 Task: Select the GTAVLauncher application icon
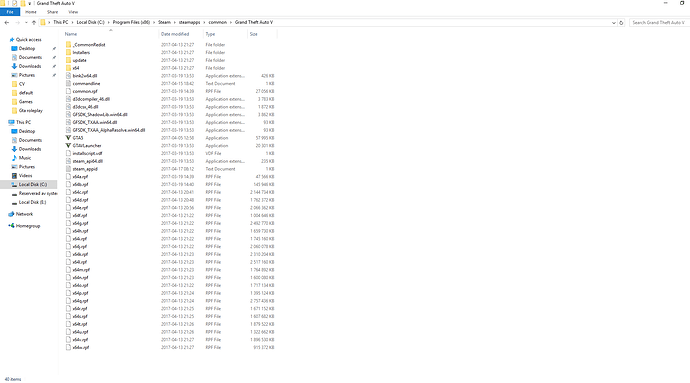click(x=68, y=145)
